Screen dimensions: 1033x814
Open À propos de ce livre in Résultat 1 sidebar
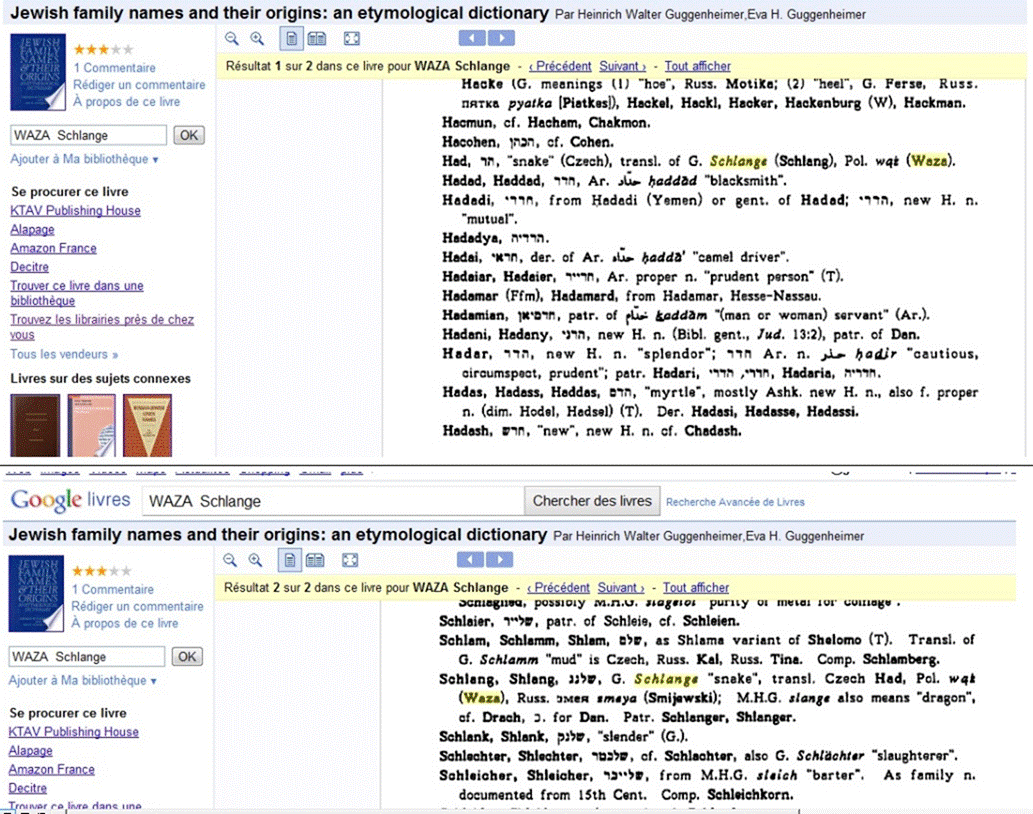click(126, 102)
